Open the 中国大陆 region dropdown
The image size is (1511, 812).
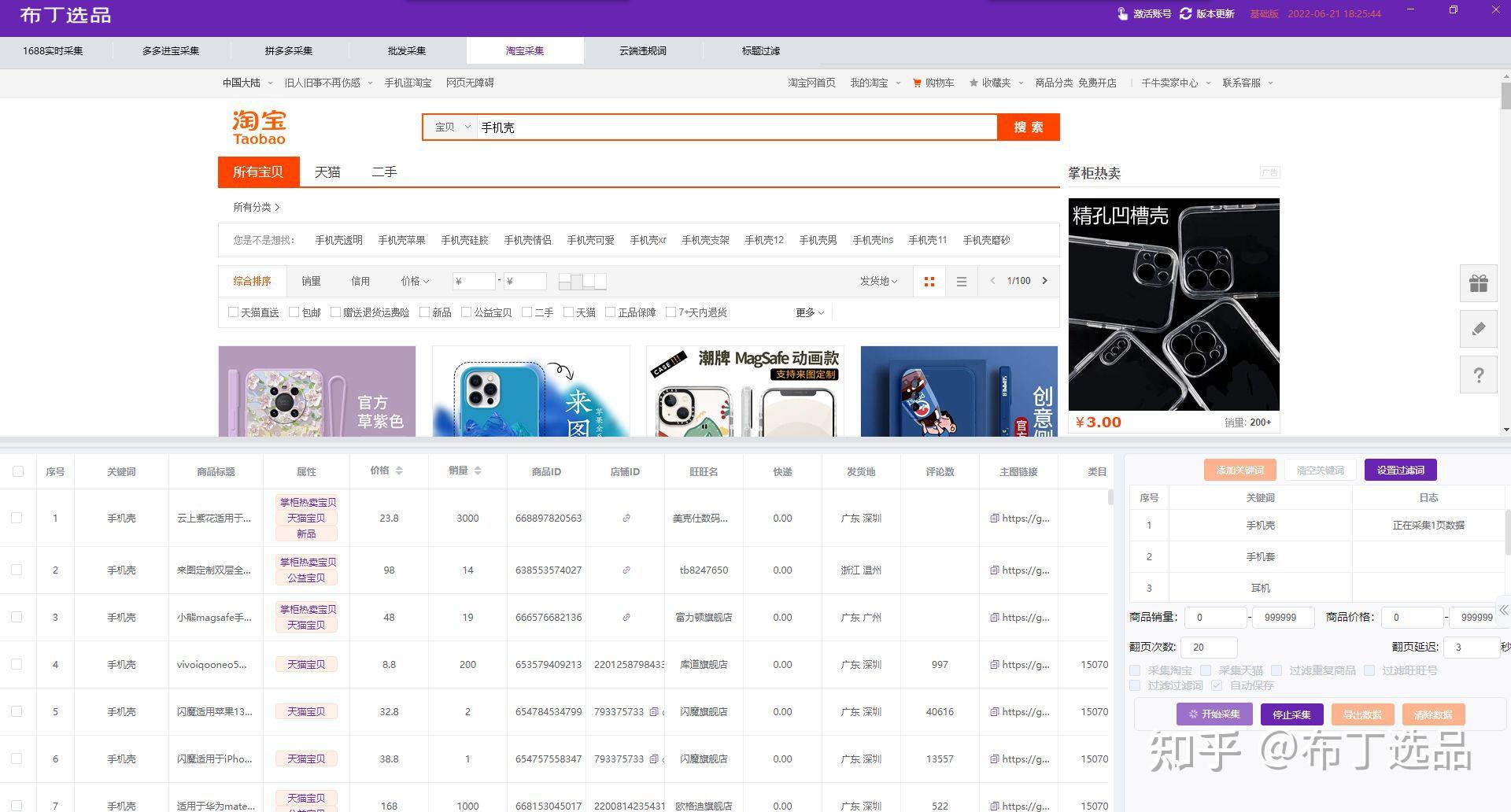pos(247,83)
